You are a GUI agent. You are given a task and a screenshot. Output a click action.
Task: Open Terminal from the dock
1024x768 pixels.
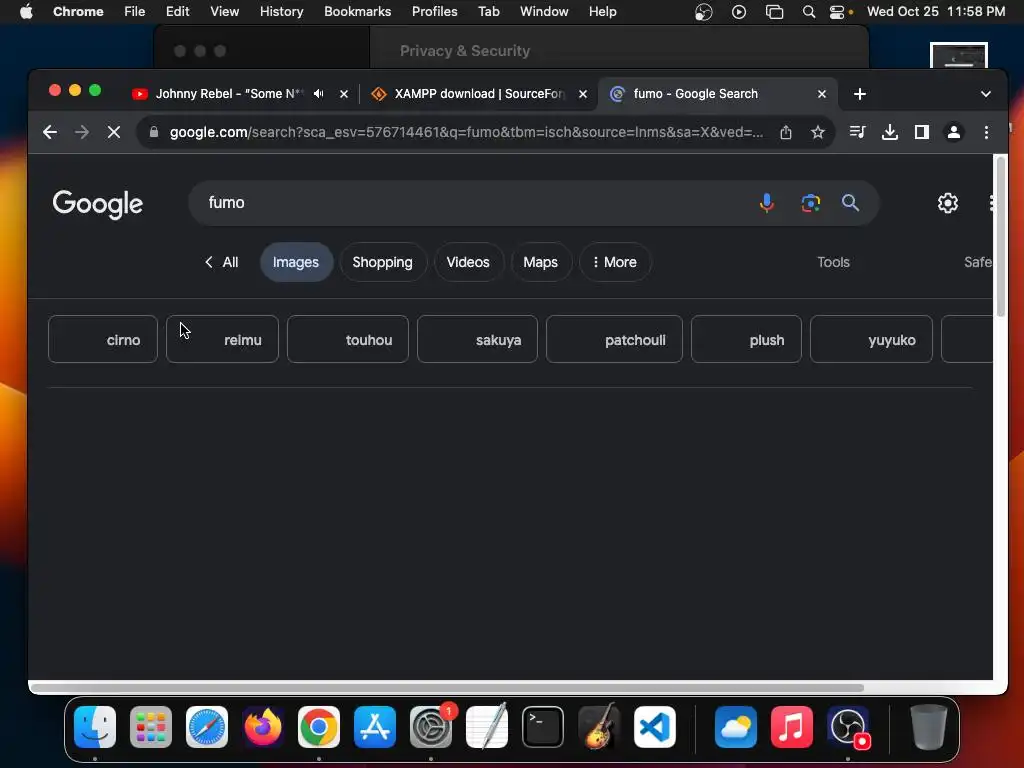[543, 727]
